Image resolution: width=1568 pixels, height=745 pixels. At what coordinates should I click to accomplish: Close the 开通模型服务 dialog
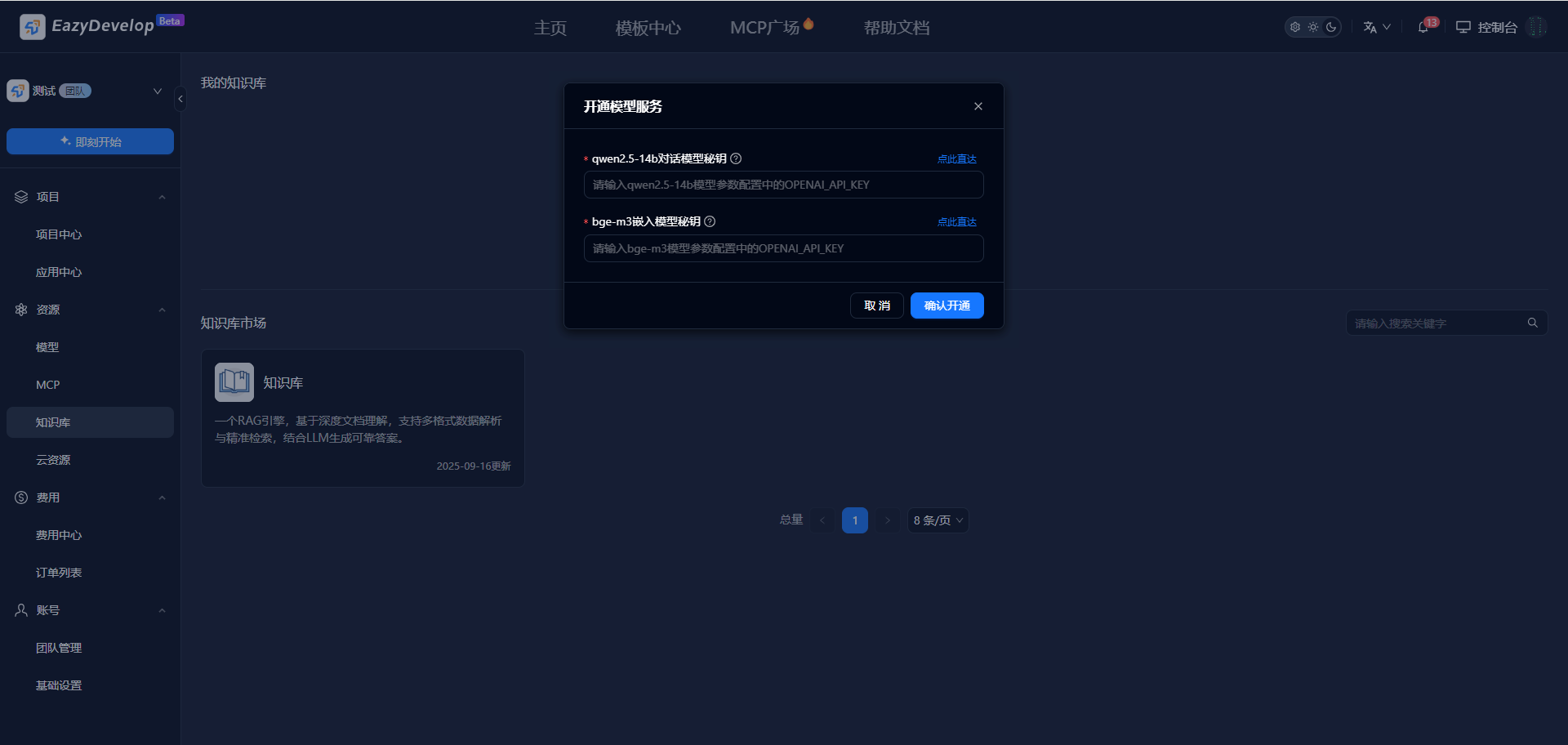(978, 106)
